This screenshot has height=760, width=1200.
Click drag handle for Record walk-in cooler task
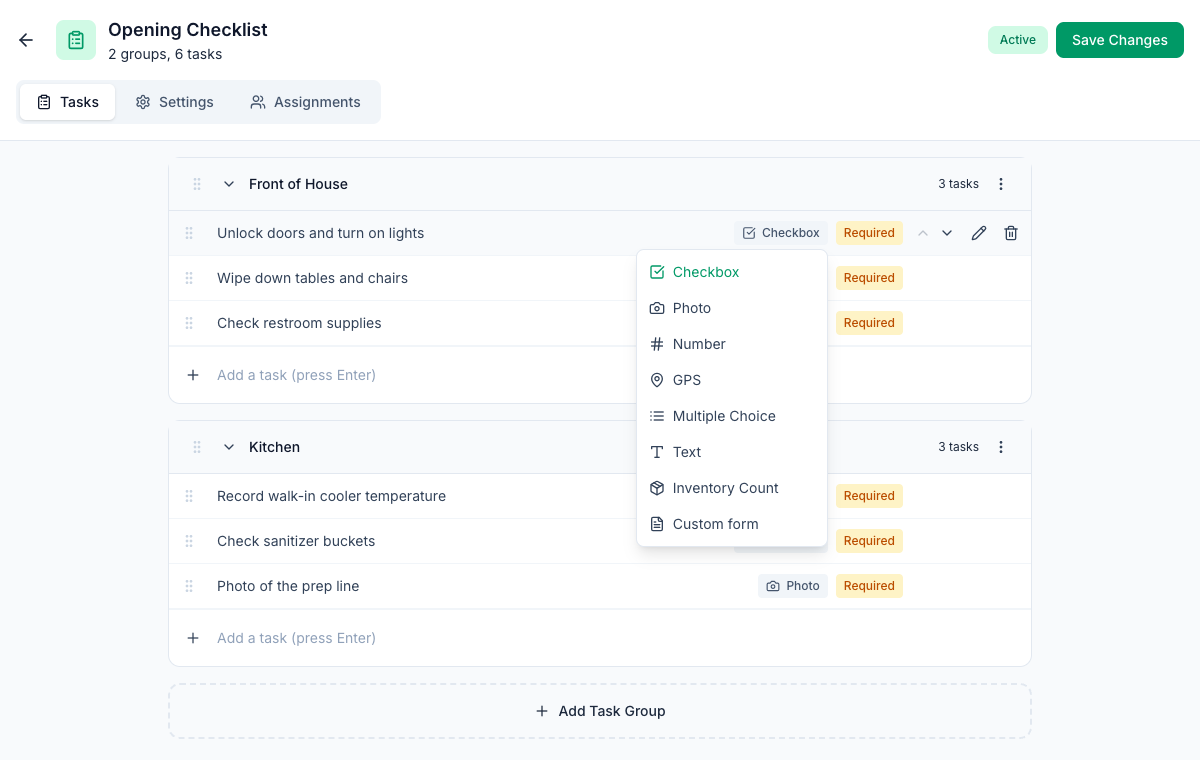(x=189, y=496)
